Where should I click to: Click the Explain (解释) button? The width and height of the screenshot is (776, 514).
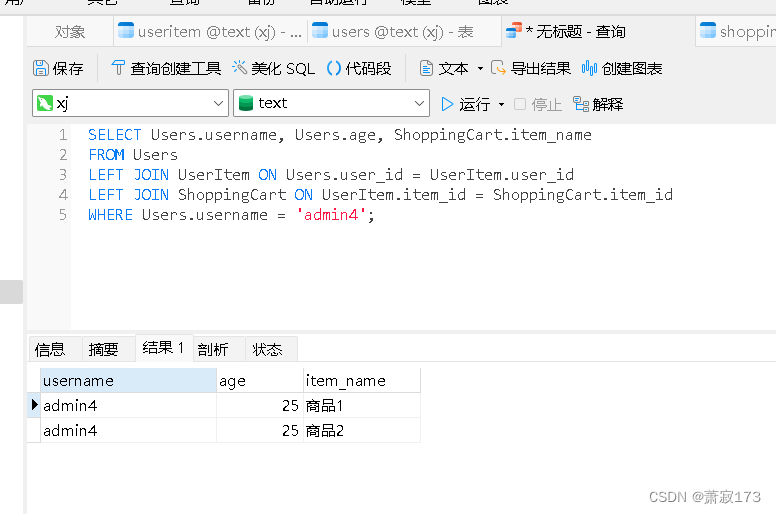pyautogui.click(x=598, y=104)
